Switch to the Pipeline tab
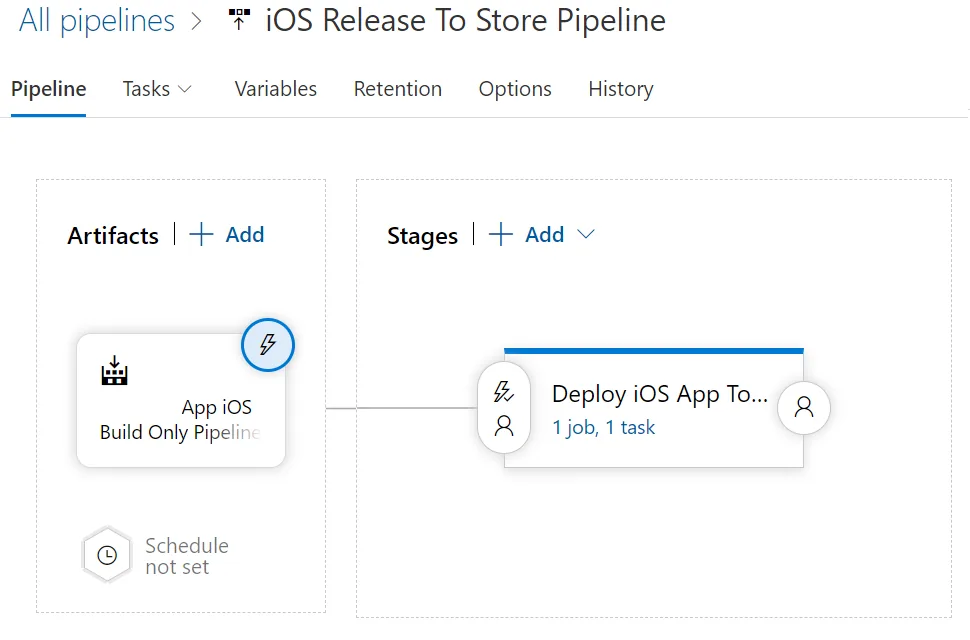The width and height of the screenshot is (970, 640). 48,89
